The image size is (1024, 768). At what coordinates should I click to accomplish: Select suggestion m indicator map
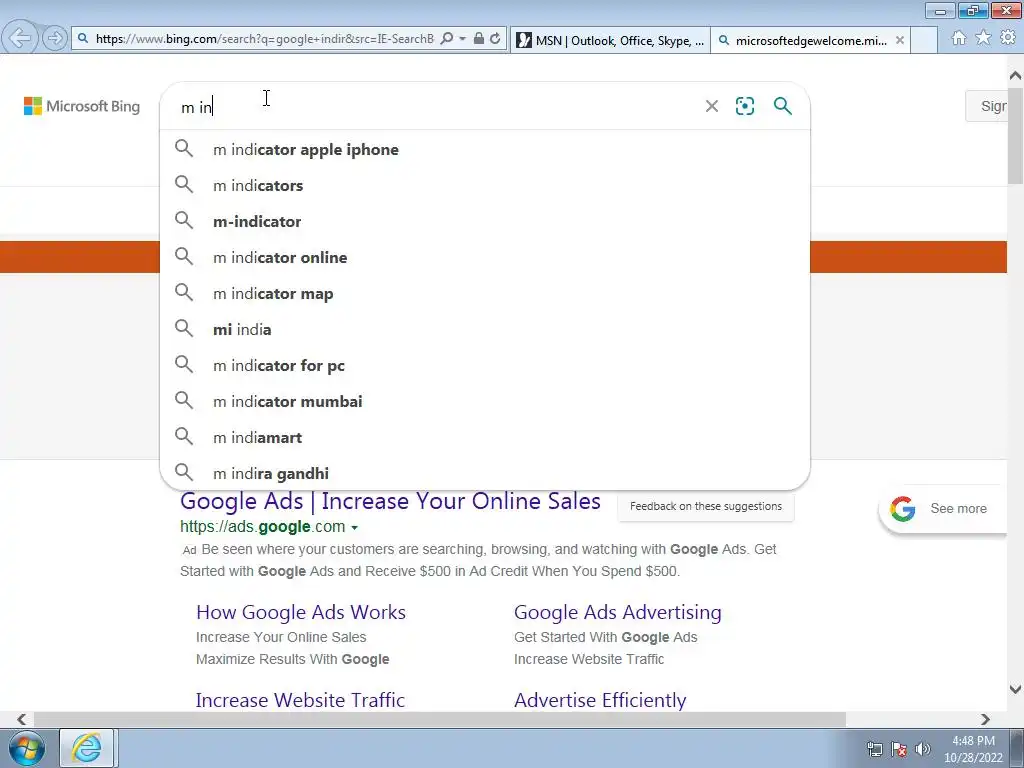click(485, 294)
